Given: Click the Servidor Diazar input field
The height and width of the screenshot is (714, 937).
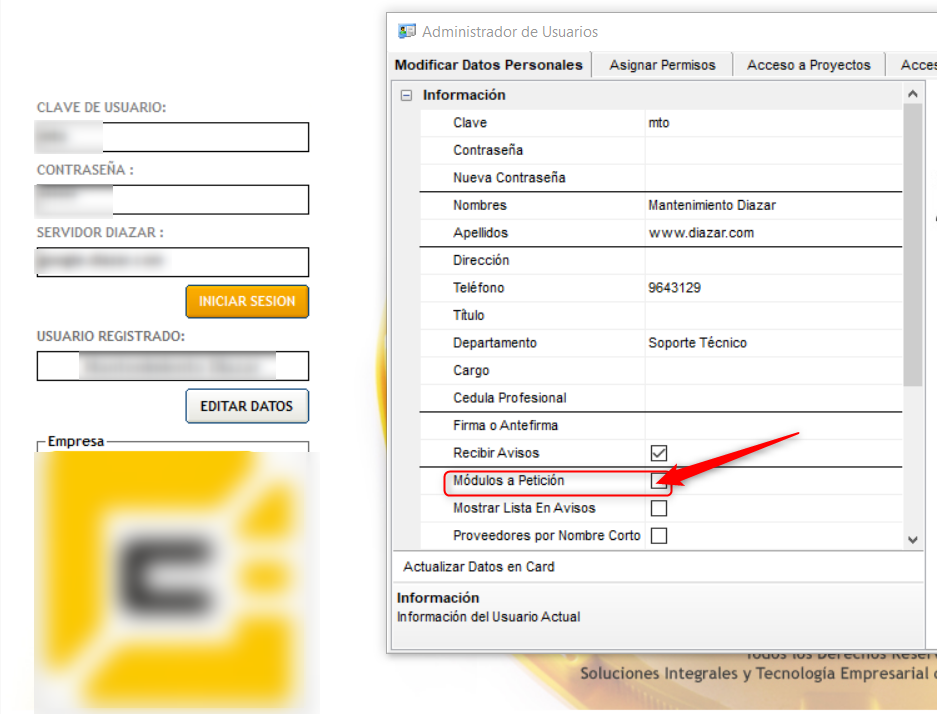Looking at the screenshot, I should click(172, 262).
